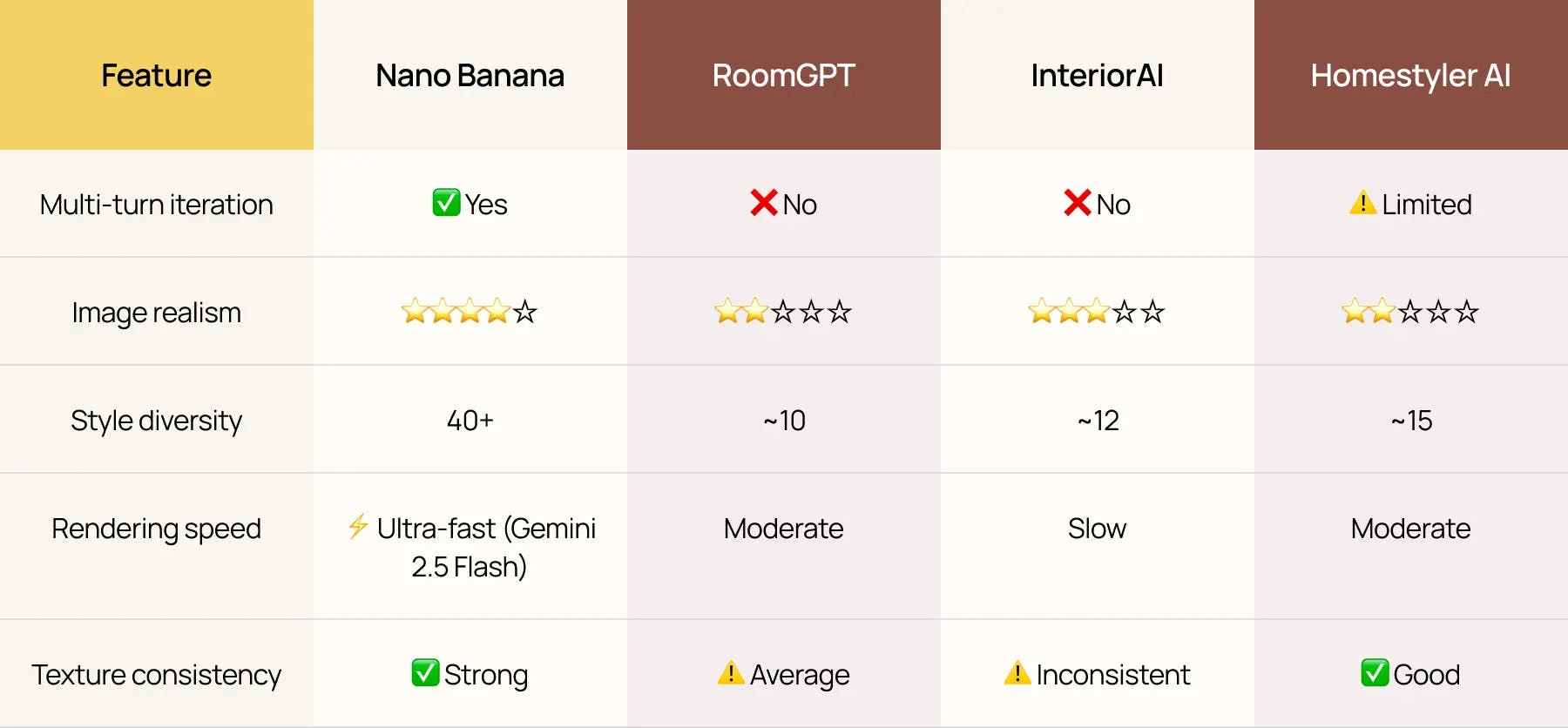Screen dimensions: 1568x728
Task: Click the green checkmark beside Yes
Action: coord(446,203)
